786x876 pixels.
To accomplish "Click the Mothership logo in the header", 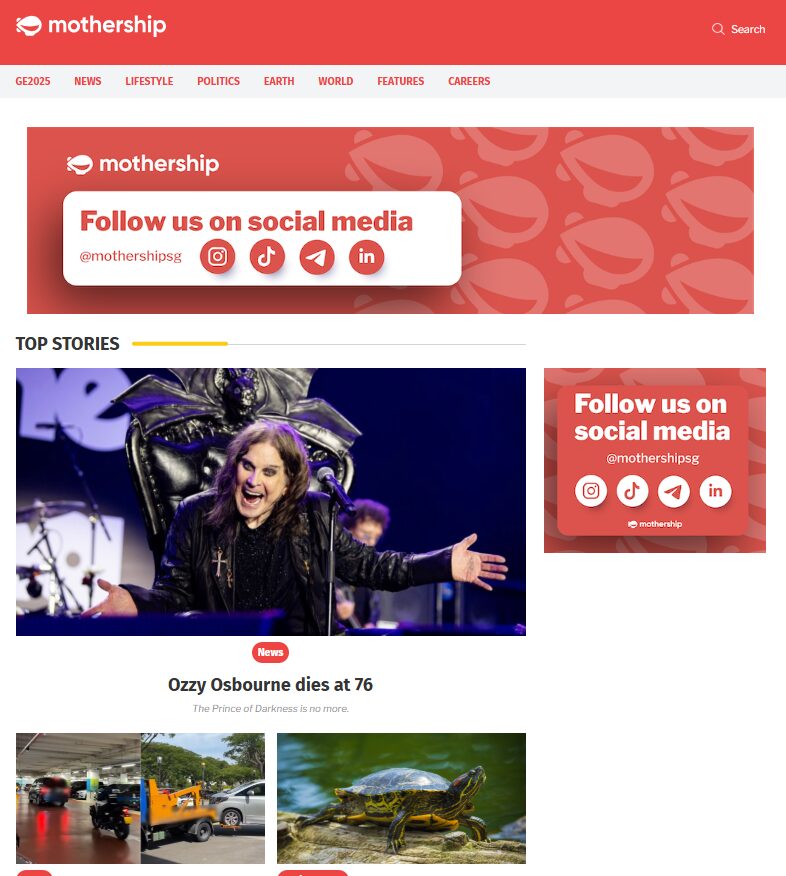I will (91, 26).
